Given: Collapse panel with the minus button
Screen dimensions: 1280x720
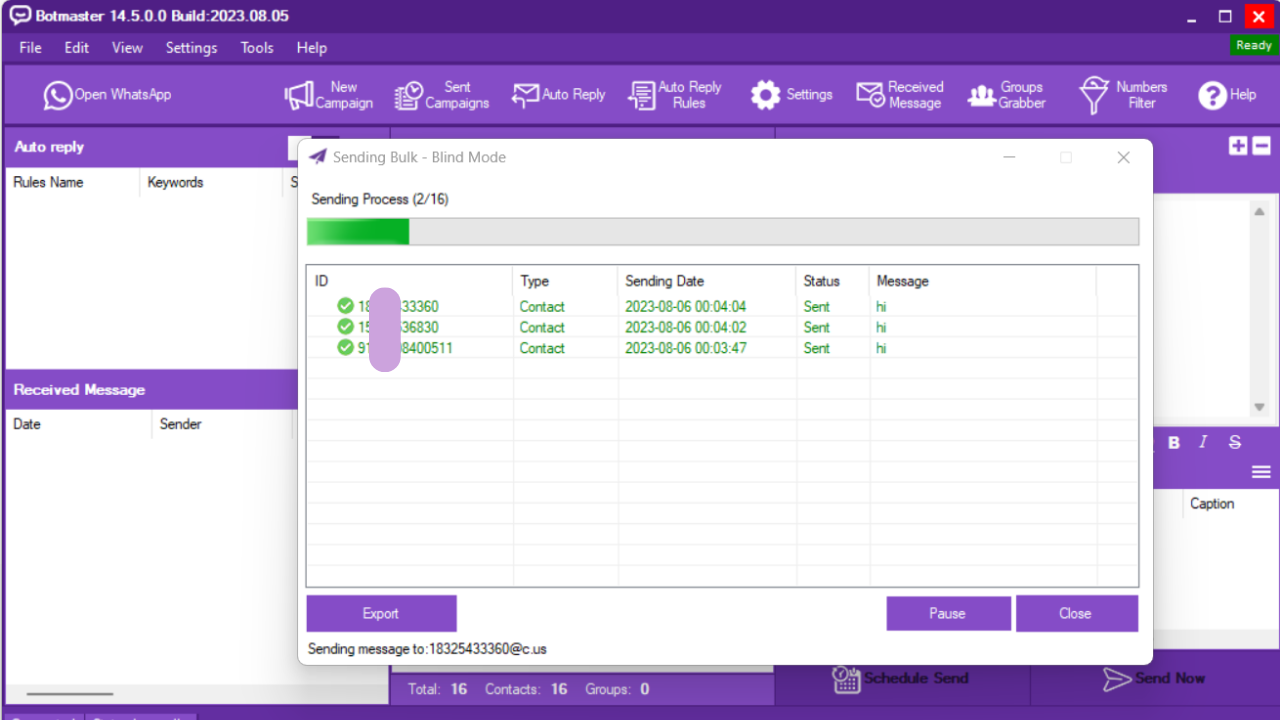Looking at the screenshot, I should [1262, 146].
